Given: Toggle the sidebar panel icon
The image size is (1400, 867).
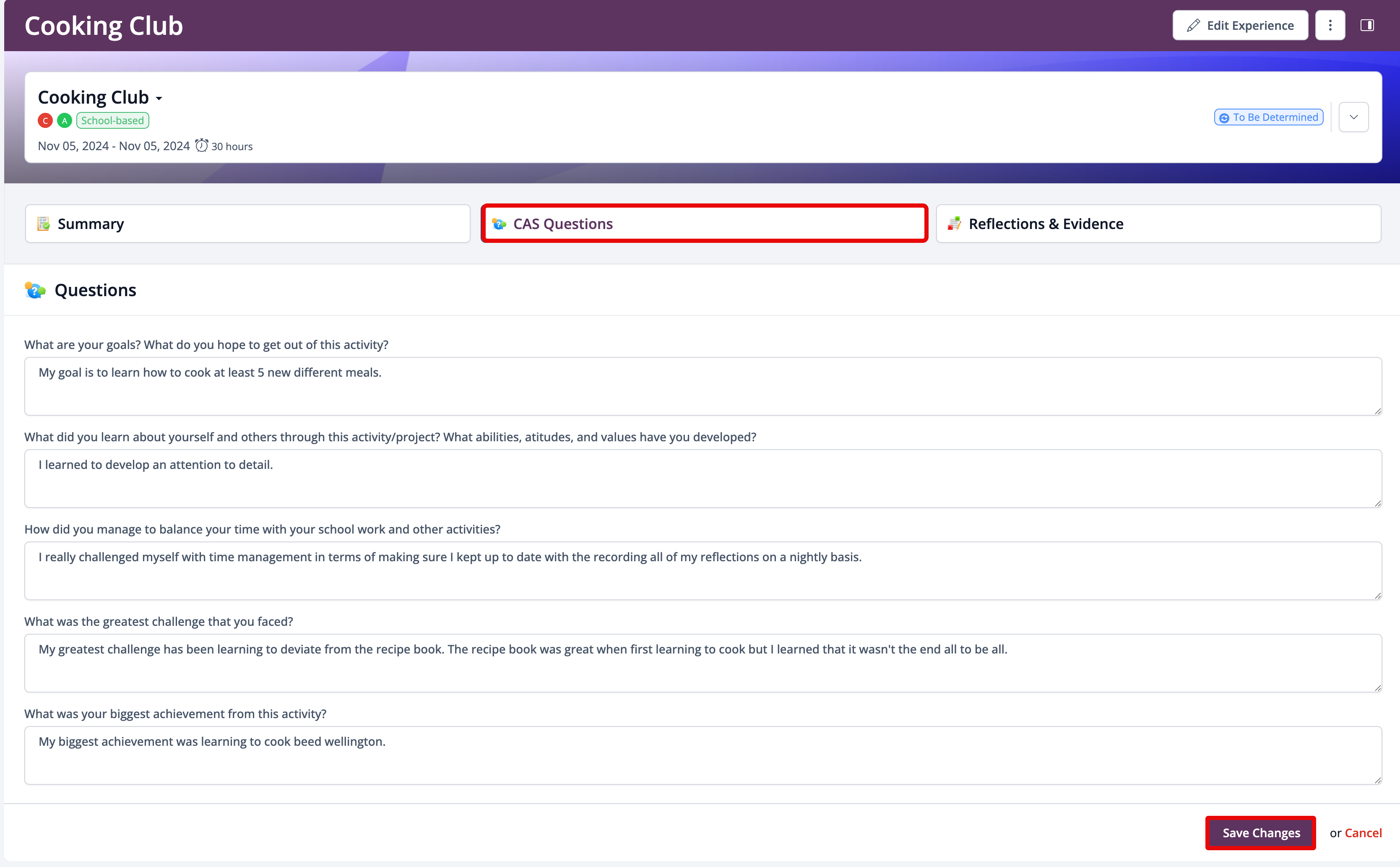Looking at the screenshot, I should (1367, 25).
